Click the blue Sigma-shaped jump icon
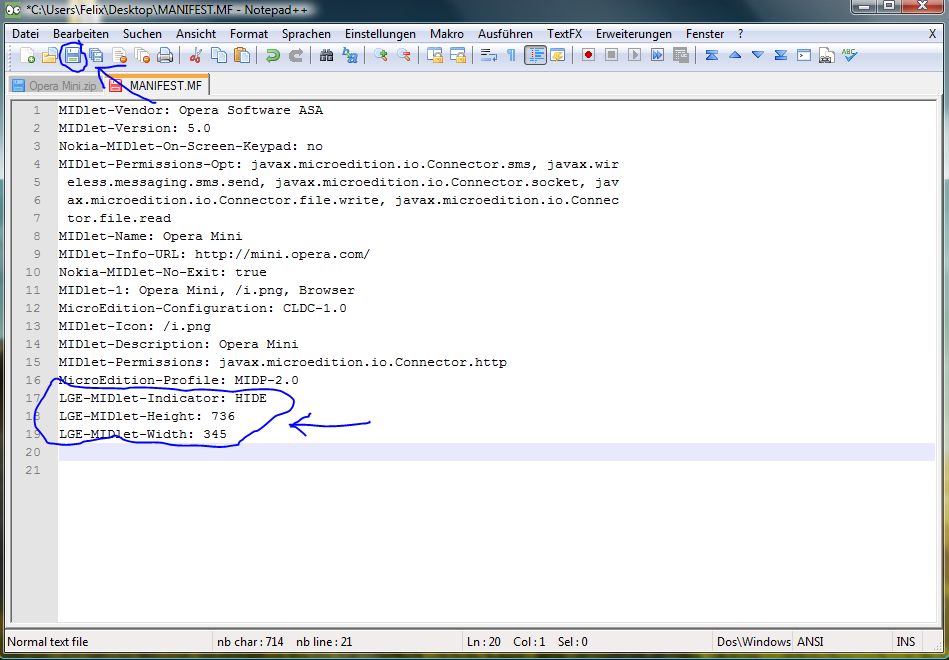 click(x=781, y=56)
